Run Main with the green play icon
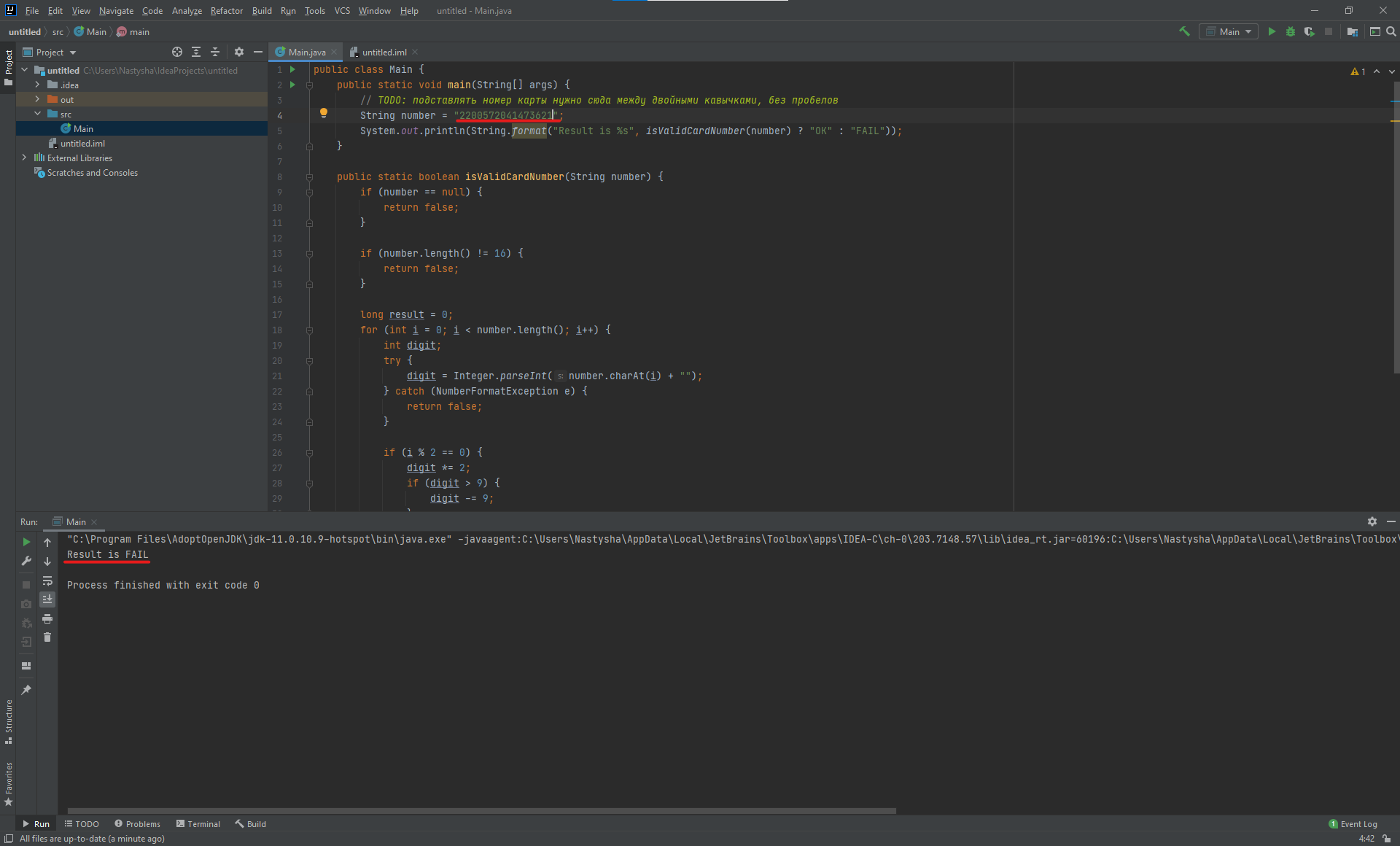This screenshot has width=1400, height=846. (1272, 31)
